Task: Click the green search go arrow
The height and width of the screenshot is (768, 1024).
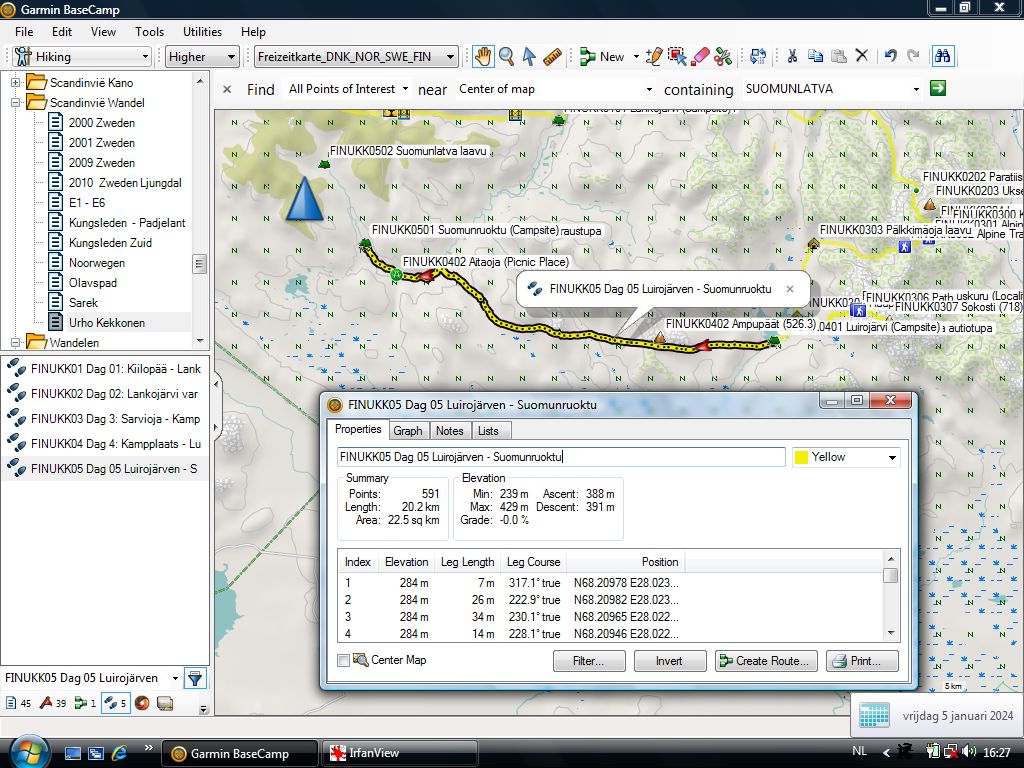Action: pos(937,89)
